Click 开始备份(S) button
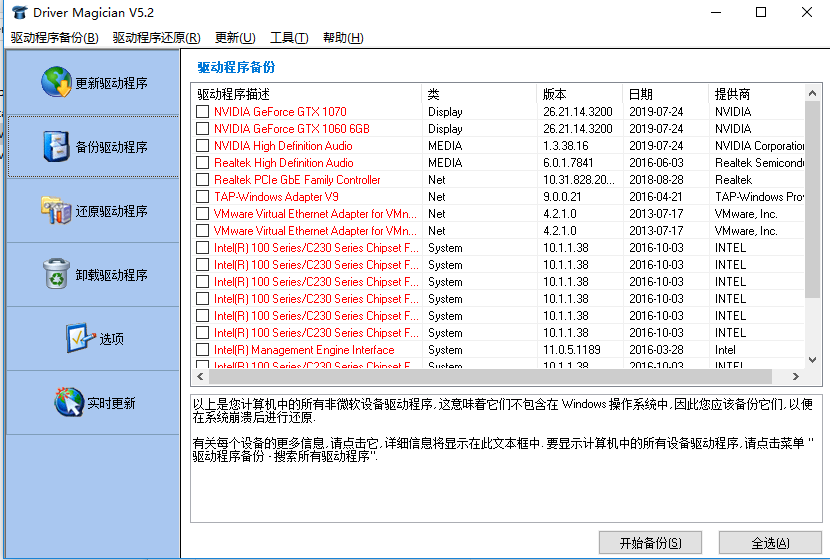The image size is (830, 560). coord(651,543)
